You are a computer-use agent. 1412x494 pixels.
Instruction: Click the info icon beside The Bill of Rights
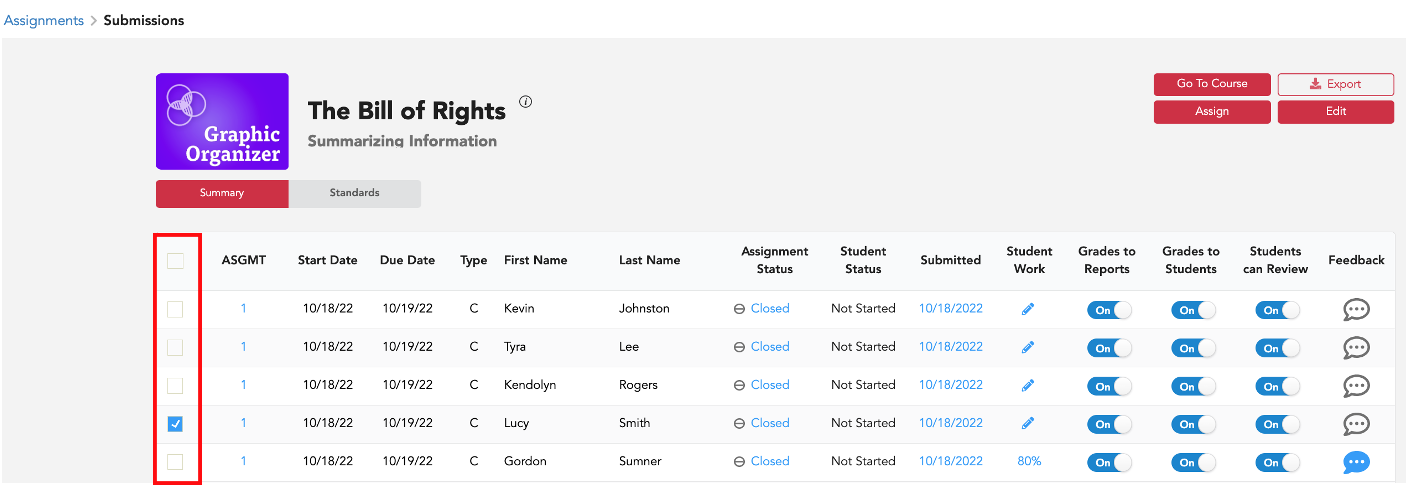coord(526,101)
